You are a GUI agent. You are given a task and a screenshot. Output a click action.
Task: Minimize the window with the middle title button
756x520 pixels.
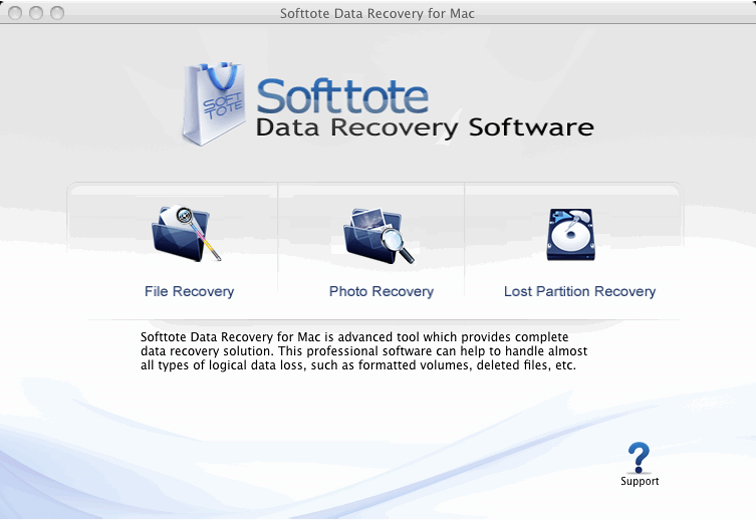(36, 13)
